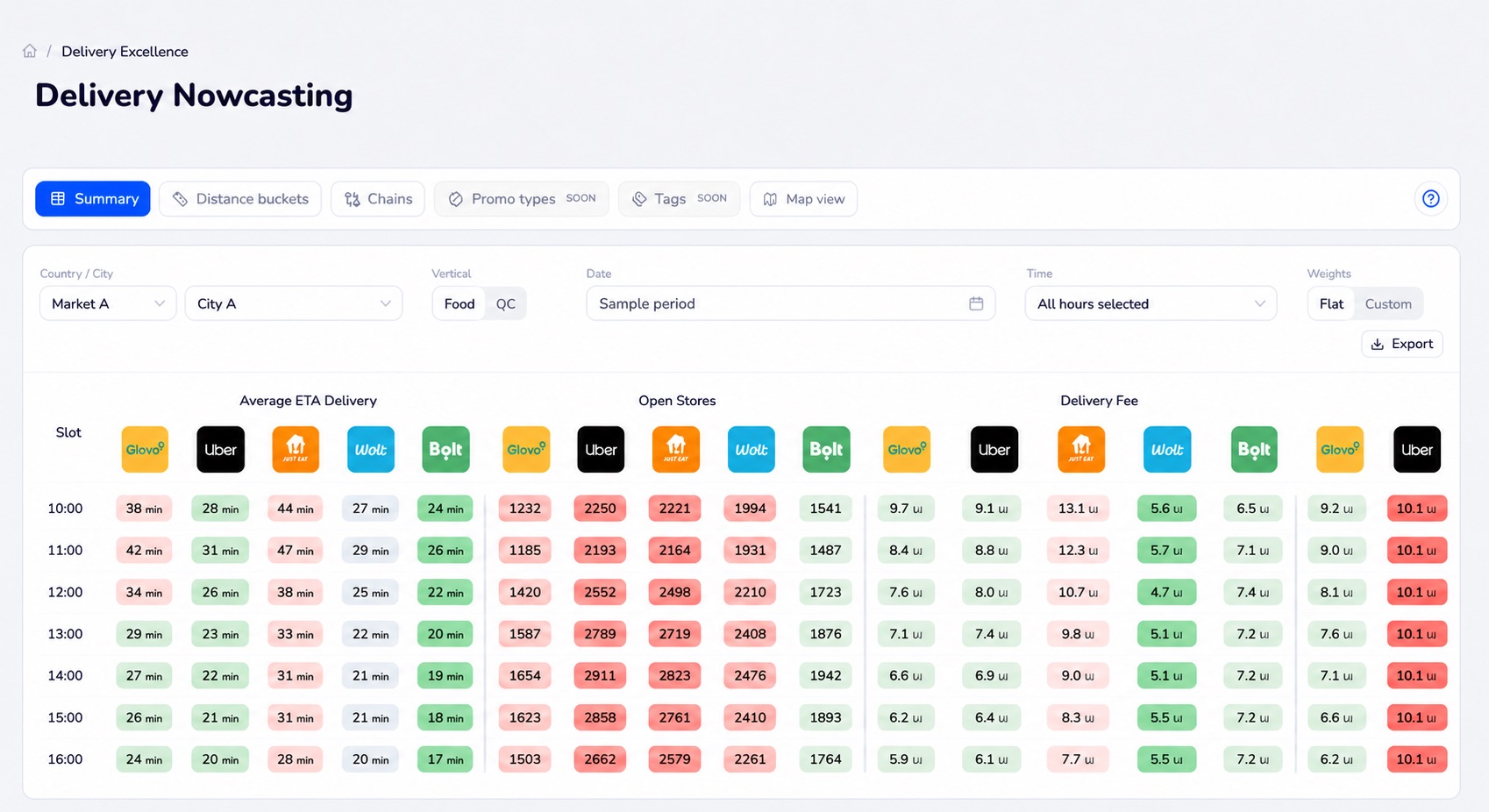This screenshot has height=812, width=1489.
Task: Open the Map view tab
Action: tap(803, 199)
